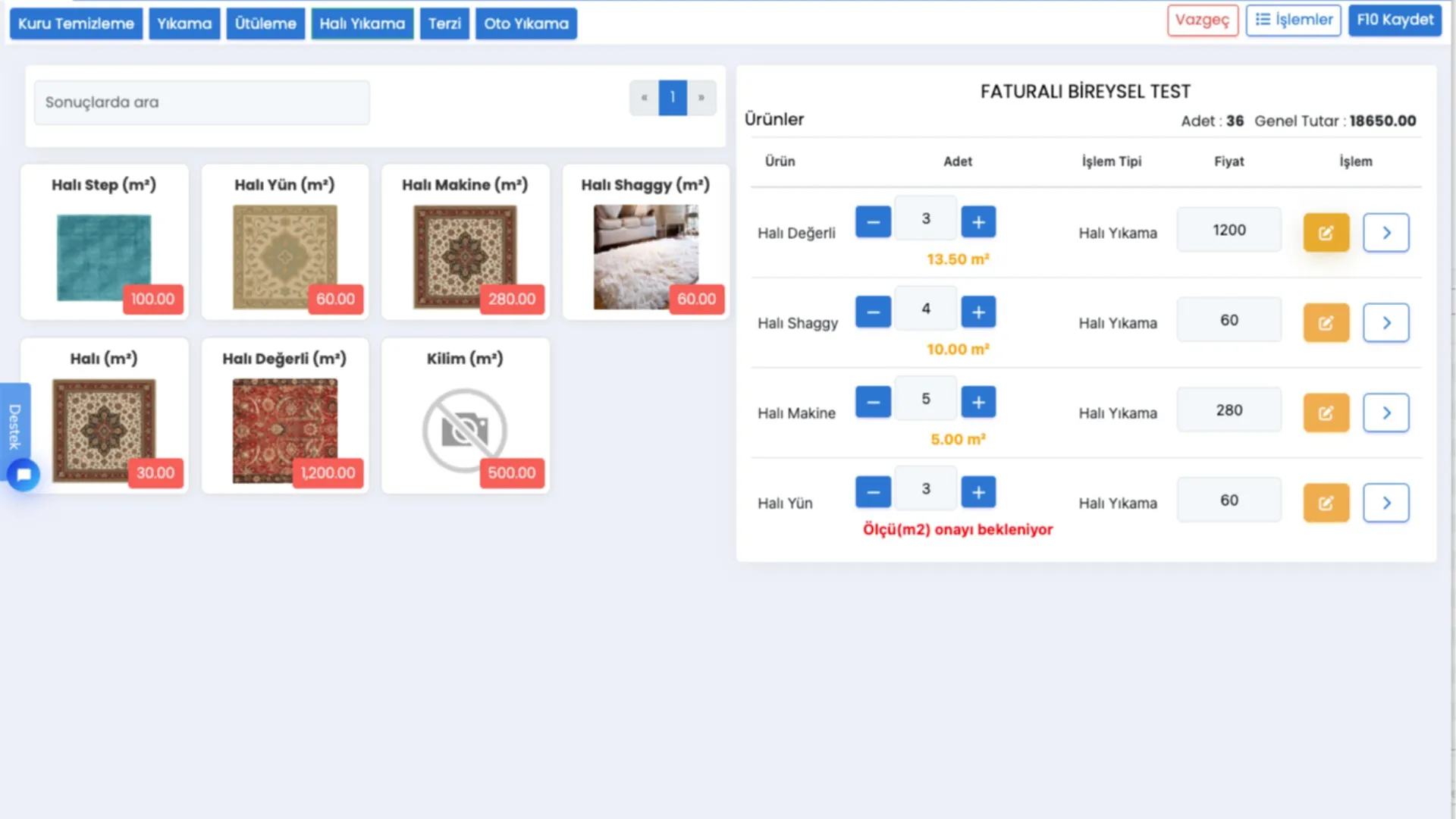
Task: Click the Vazgeç cancel button
Action: [1202, 20]
